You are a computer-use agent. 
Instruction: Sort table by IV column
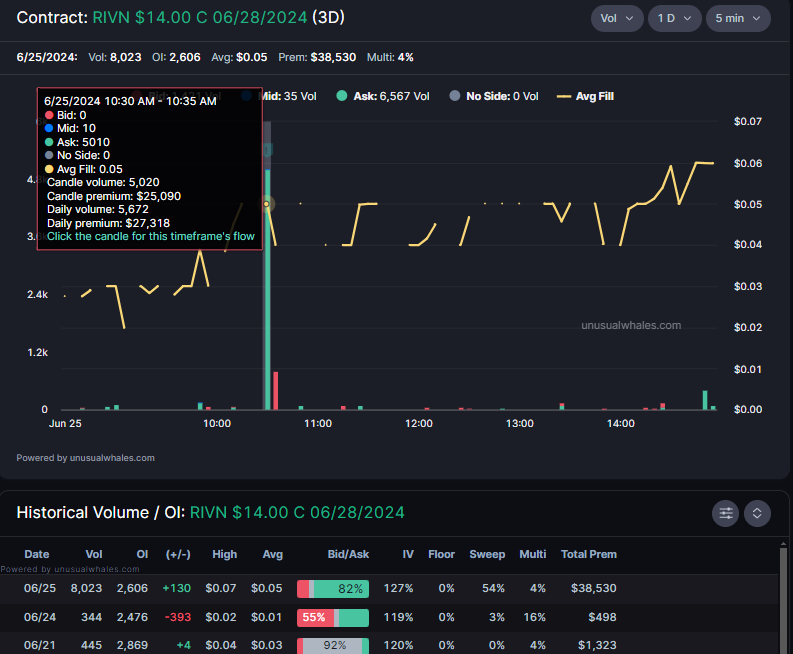(x=408, y=554)
